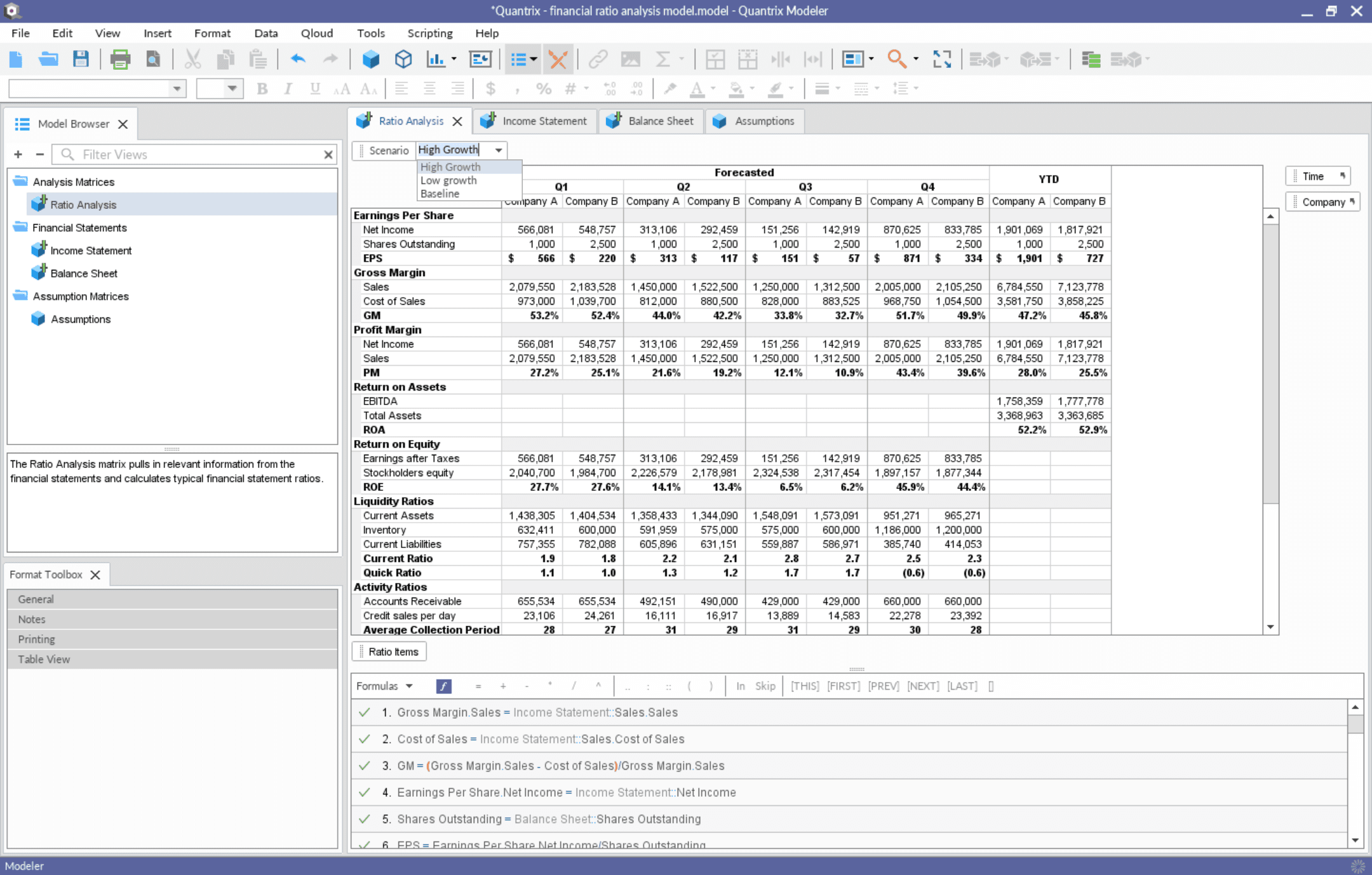
Task: Toggle the checkmark beside formula 3 for GM
Action: point(364,766)
